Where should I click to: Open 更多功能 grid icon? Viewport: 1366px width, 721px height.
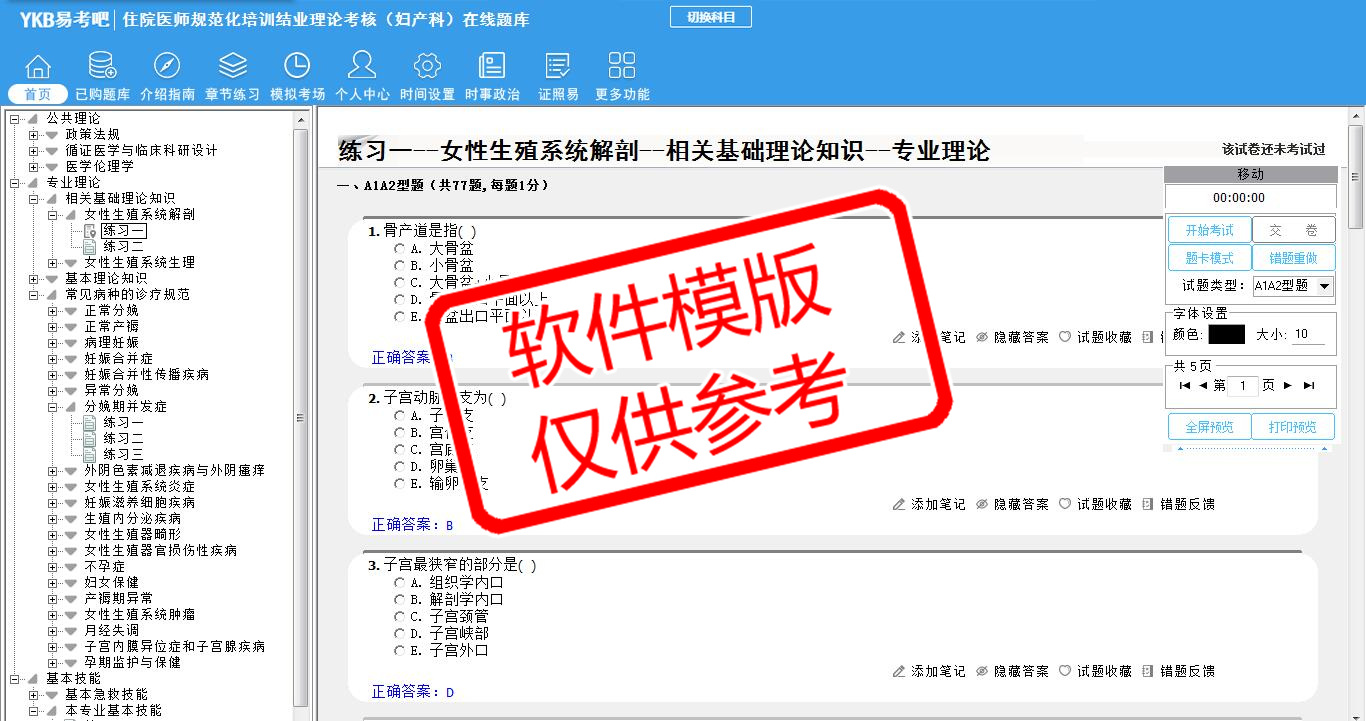622,67
